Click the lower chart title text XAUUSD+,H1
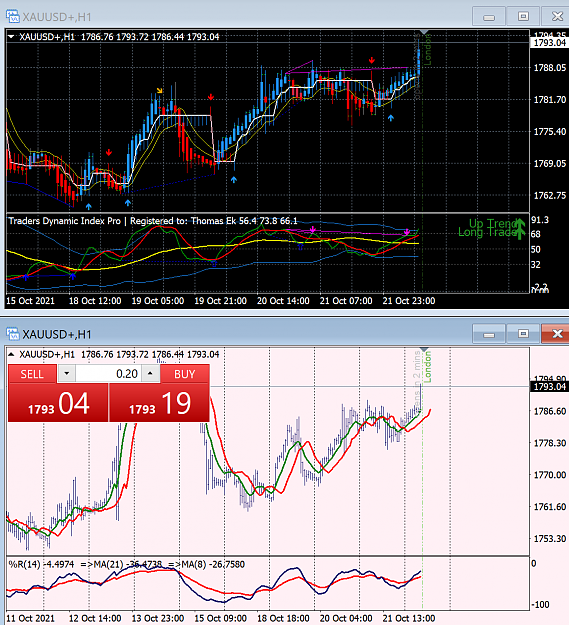 57,334
